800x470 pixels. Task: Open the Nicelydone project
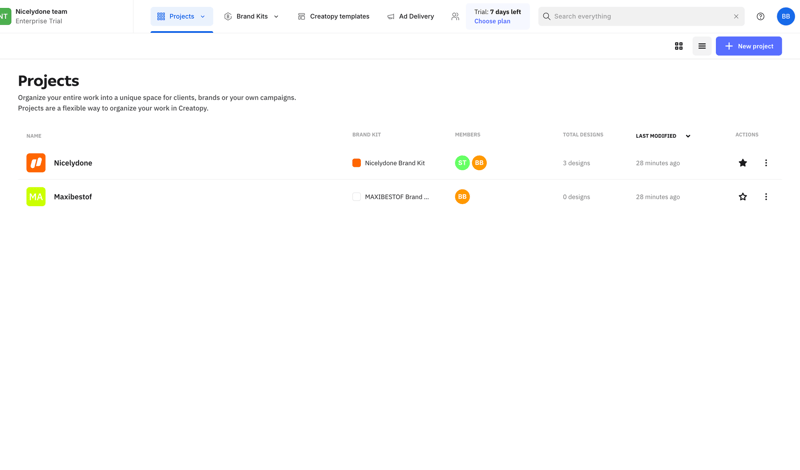click(x=73, y=163)
